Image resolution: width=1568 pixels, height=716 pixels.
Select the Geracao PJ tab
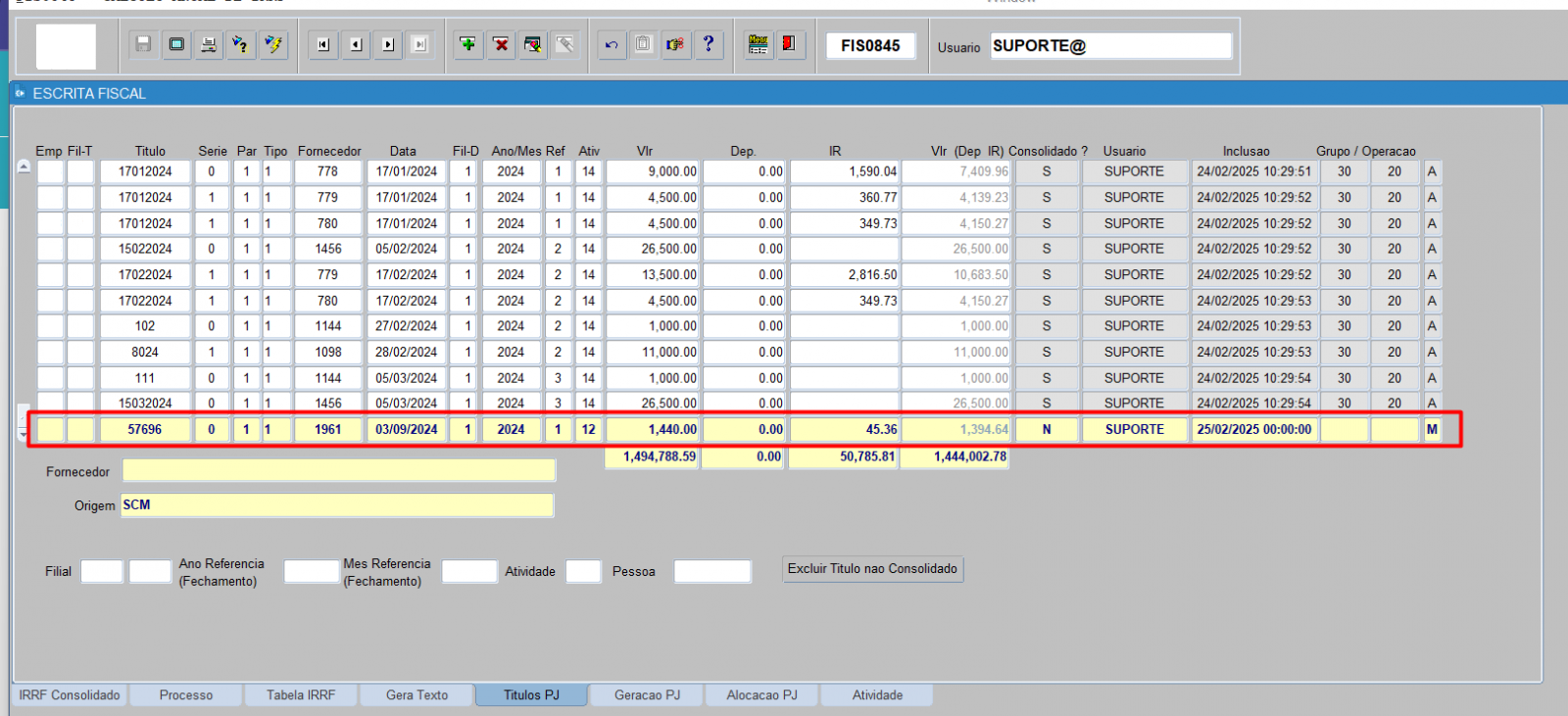647,695
